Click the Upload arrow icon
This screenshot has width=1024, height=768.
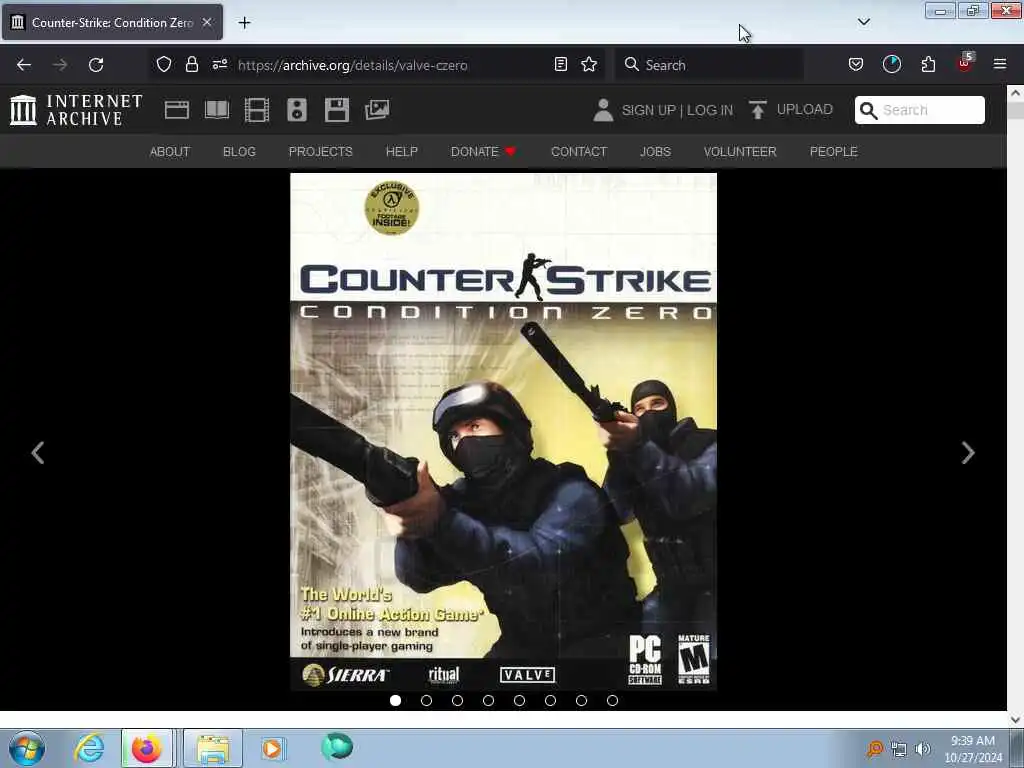click(758, 110)
